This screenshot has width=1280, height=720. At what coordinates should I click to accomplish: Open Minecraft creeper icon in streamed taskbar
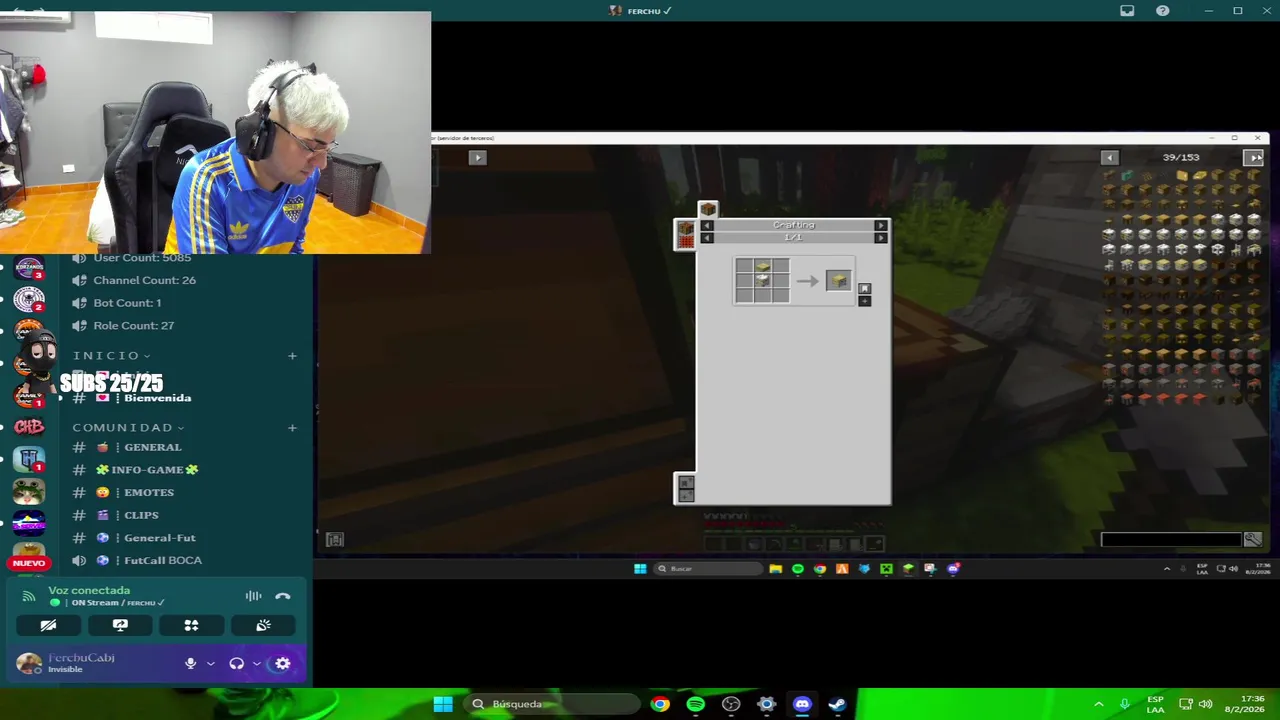pos(886,569)
